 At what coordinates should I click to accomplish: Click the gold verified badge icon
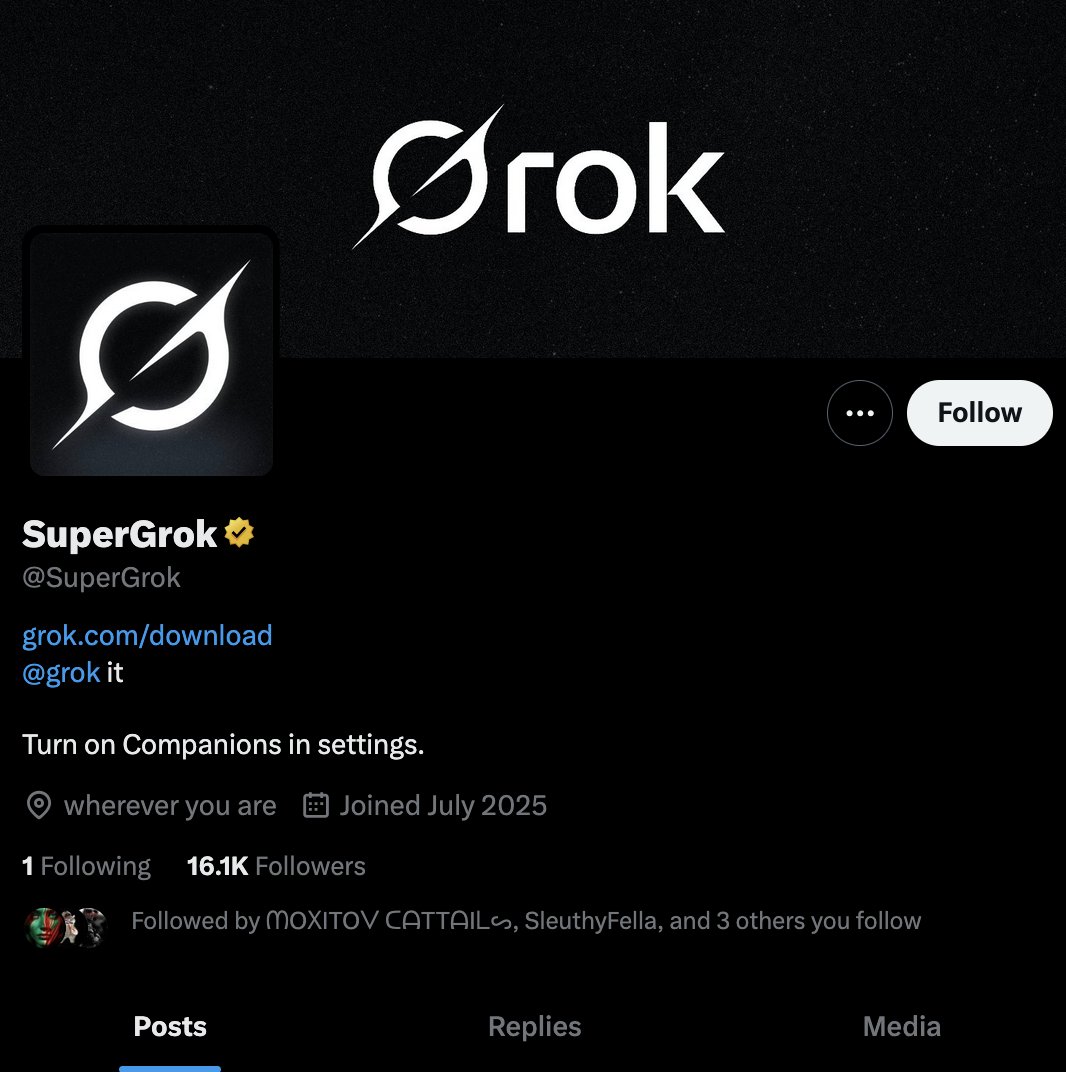(x=239, y=533)
